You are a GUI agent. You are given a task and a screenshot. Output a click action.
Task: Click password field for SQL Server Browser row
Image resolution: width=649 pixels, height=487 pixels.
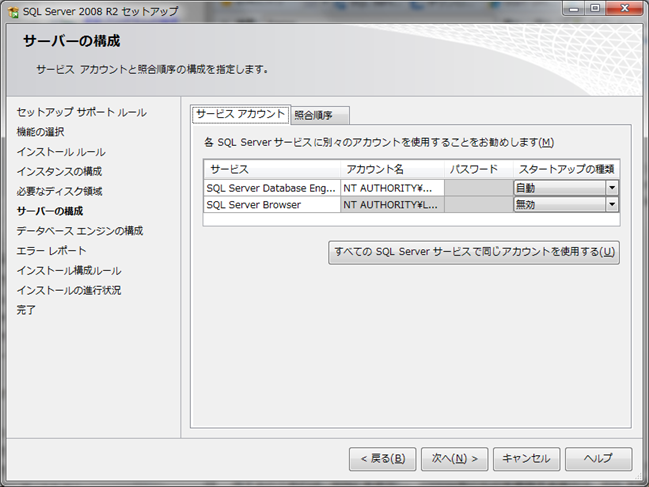[x=478, y=205]
